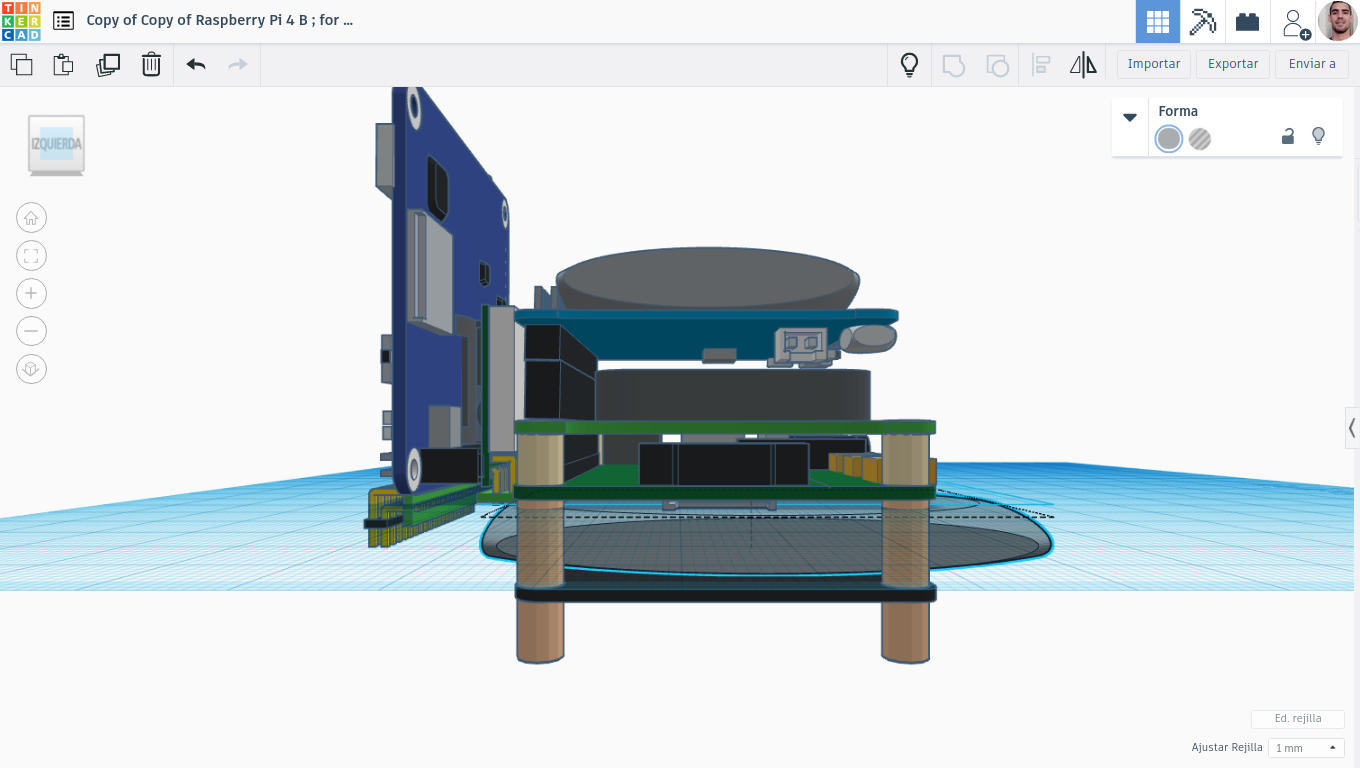Click the IZQUIERDA view cube
This screenshot has width=1360, height=768.
[56, 145]
